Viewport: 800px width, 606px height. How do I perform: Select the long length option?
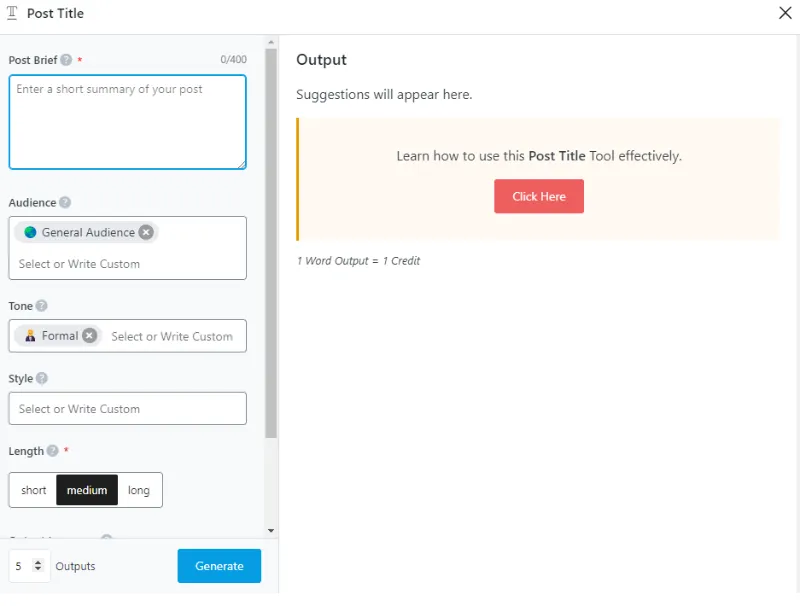[x=139, y=490]
